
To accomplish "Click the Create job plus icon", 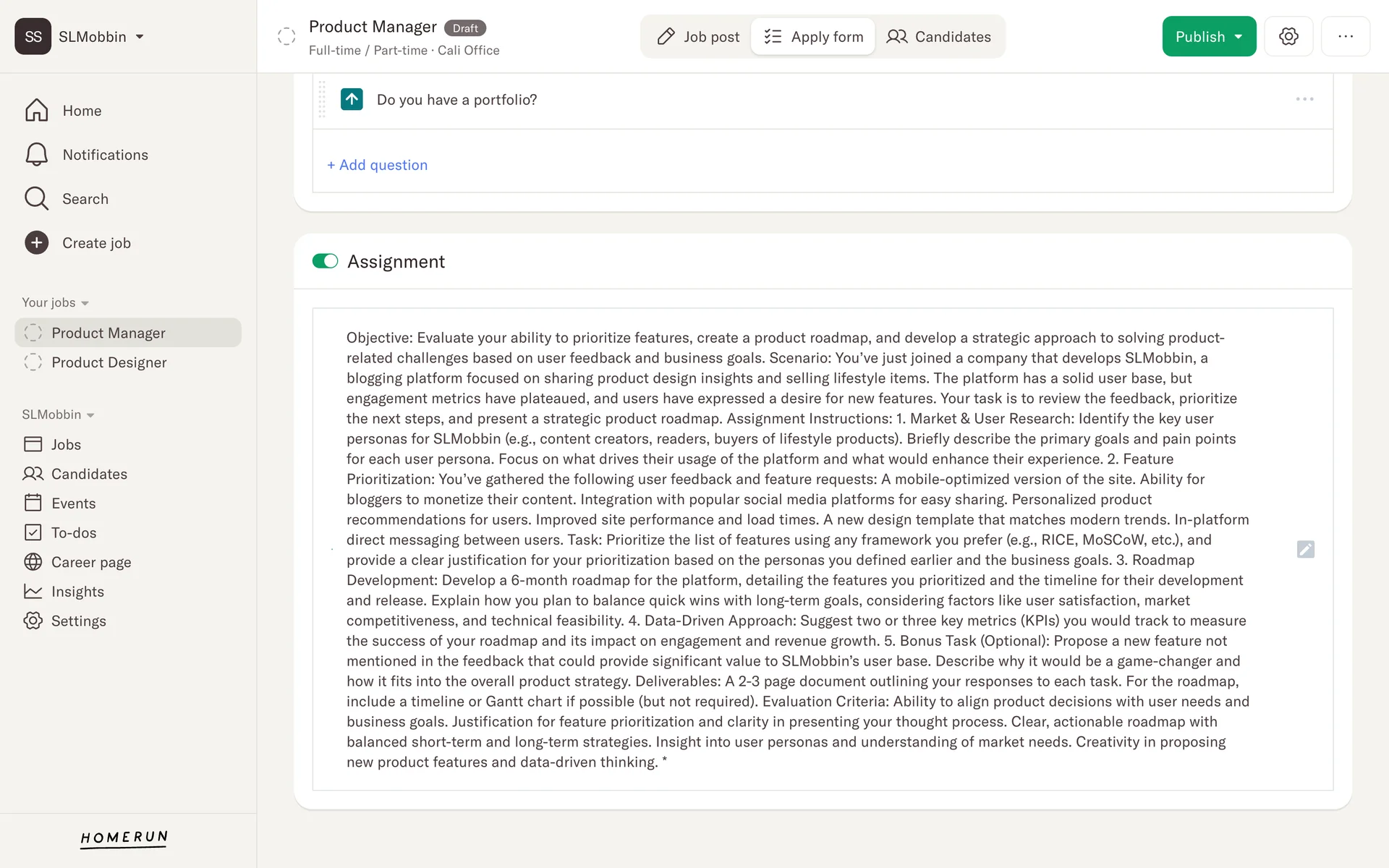I will tap(36, 243).
